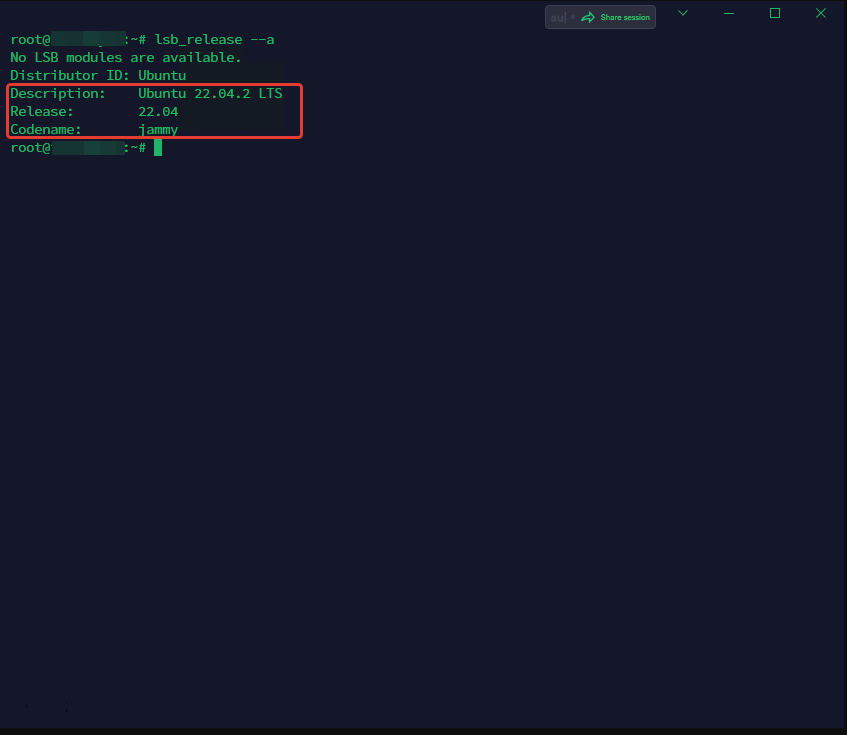Click the Release value '22.04'
The image size is (847, 735).
coord(158,111)
